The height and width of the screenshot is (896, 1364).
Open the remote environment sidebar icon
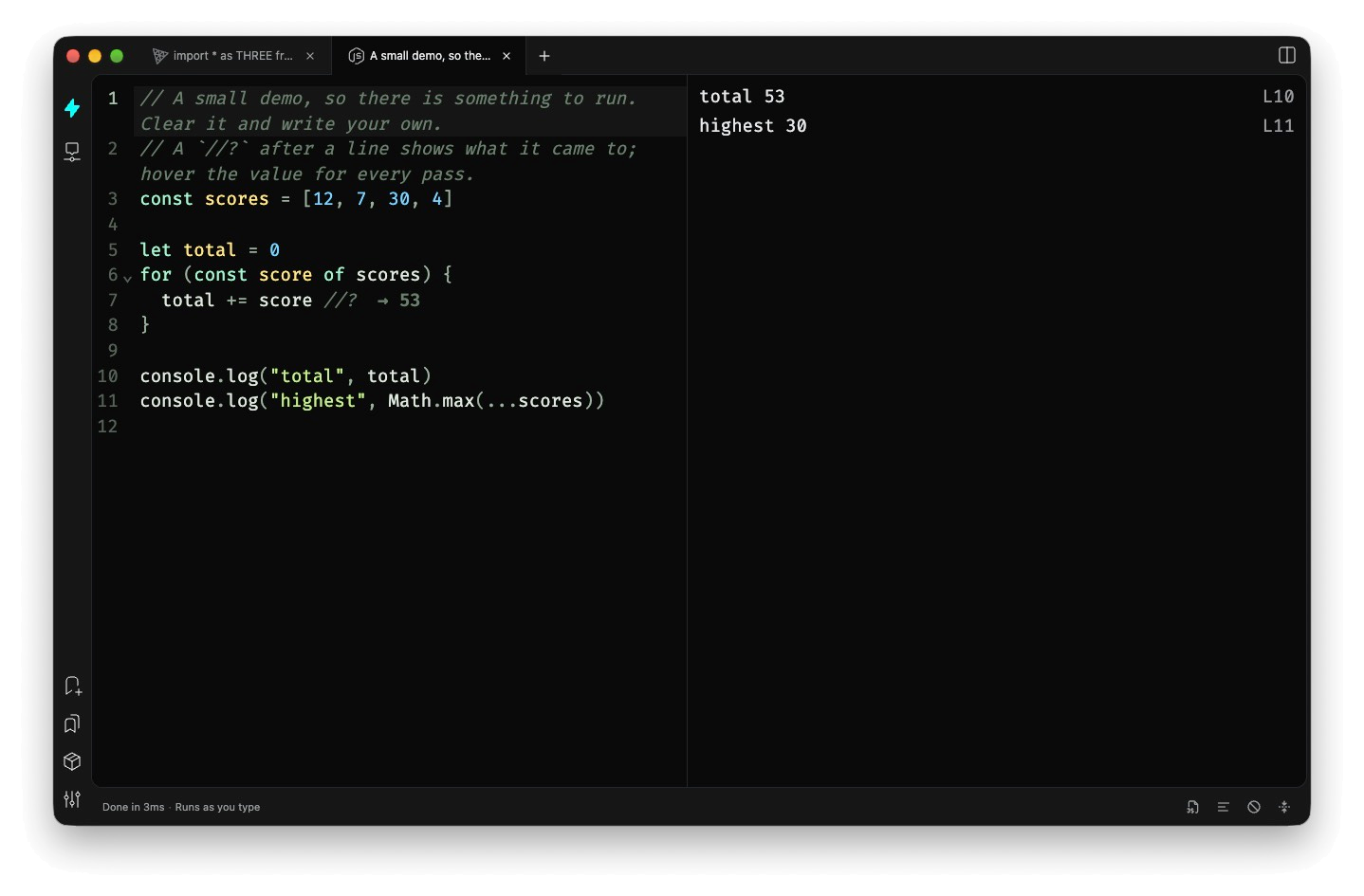point(72,152)
